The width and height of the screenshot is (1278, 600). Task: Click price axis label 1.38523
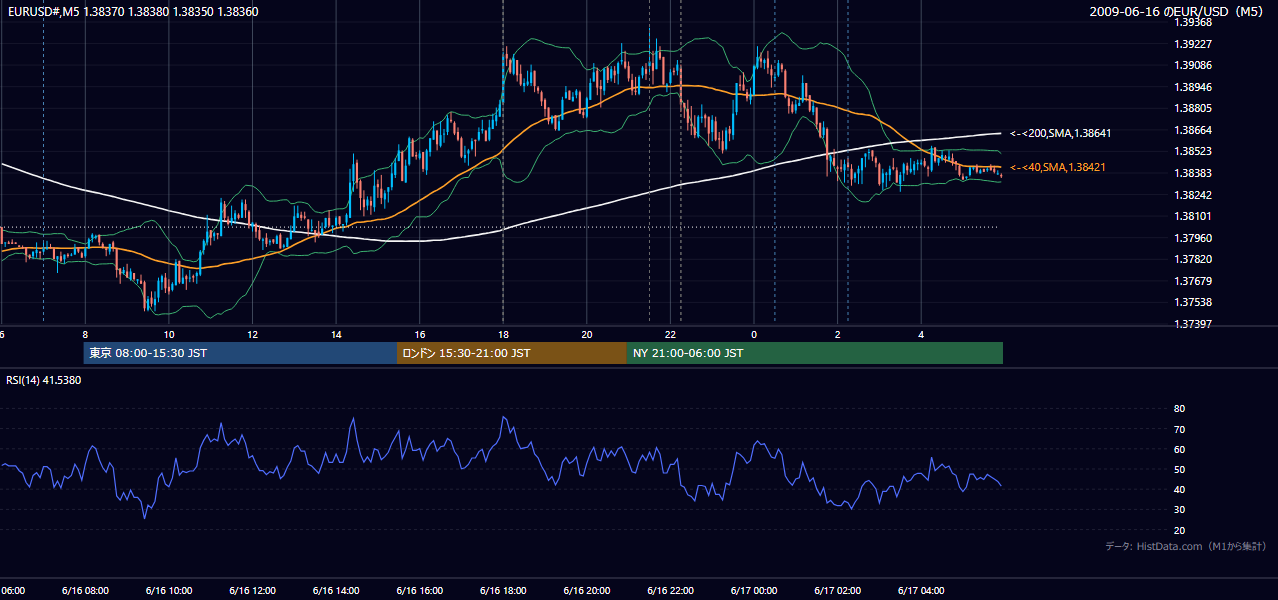(1194, 151)
